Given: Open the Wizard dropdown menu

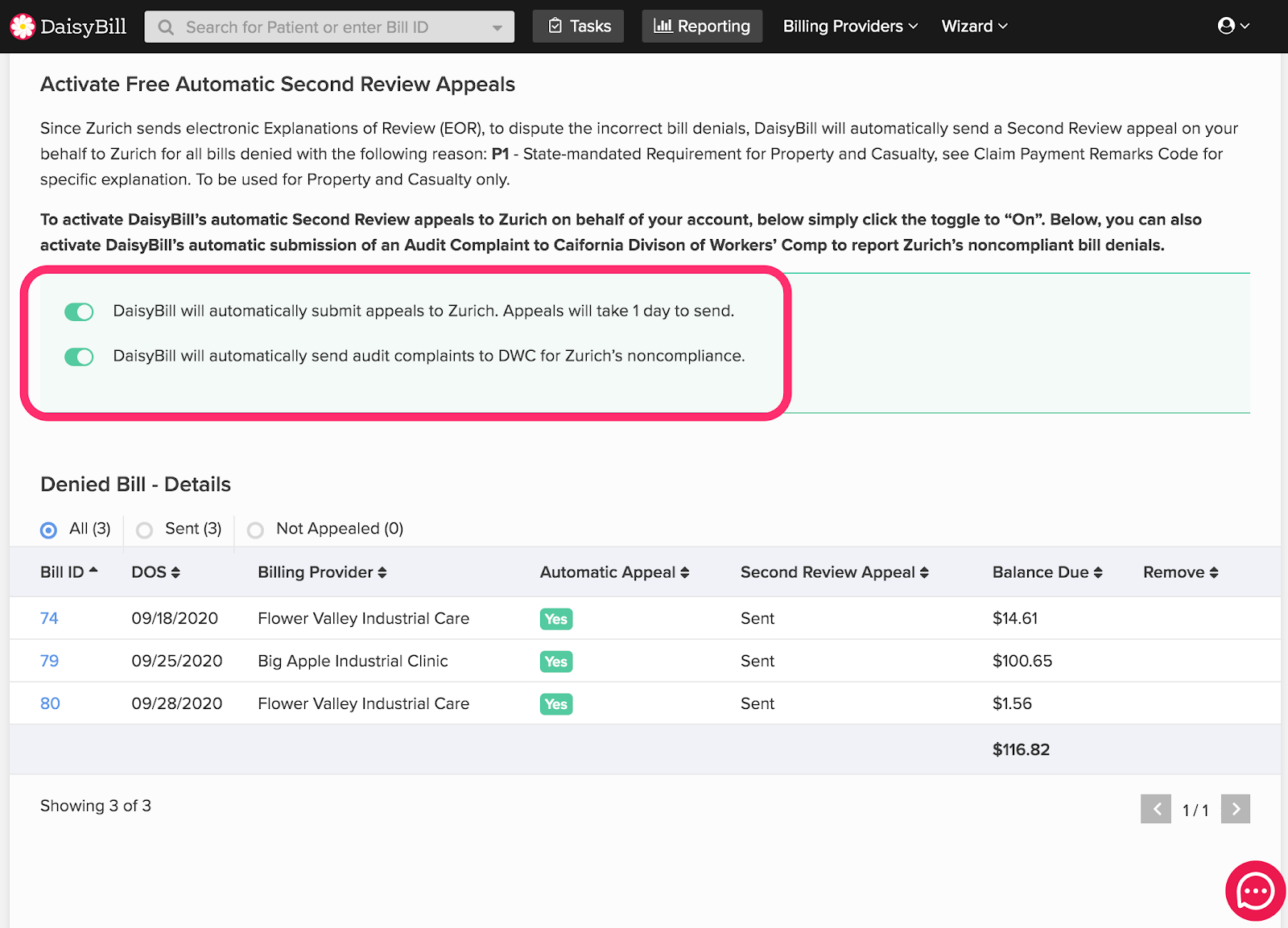Looking at the screenshot, I should pos(974,27).
